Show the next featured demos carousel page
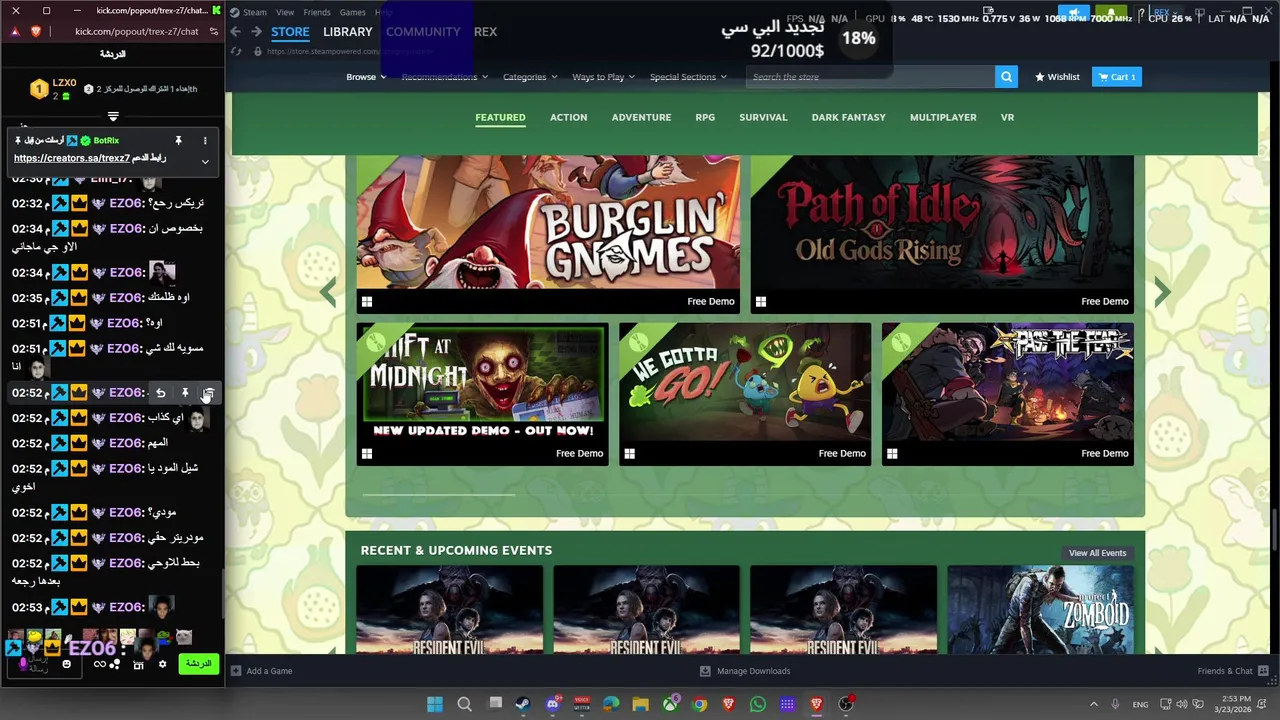Screen dimensions: 1280x720 coord(1162,292)
